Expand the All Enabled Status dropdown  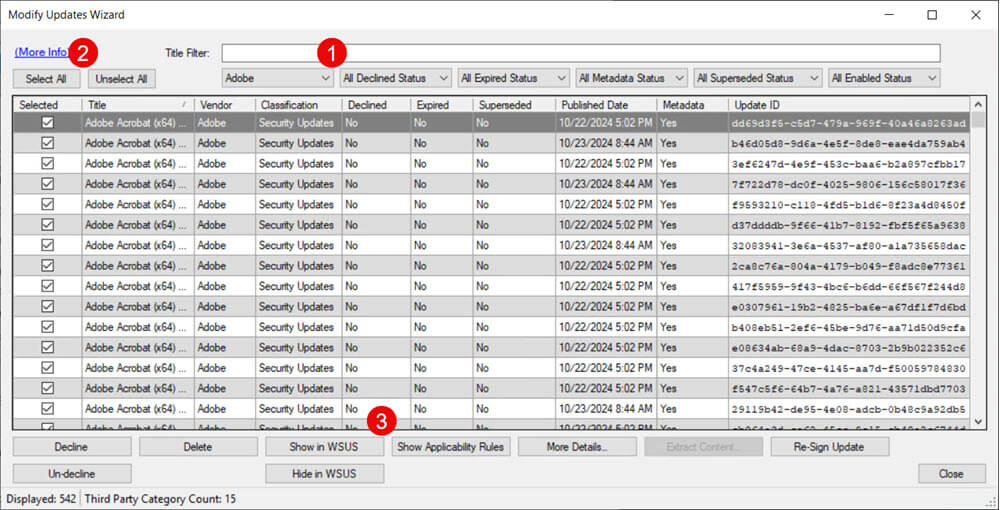tap(885, 78)
